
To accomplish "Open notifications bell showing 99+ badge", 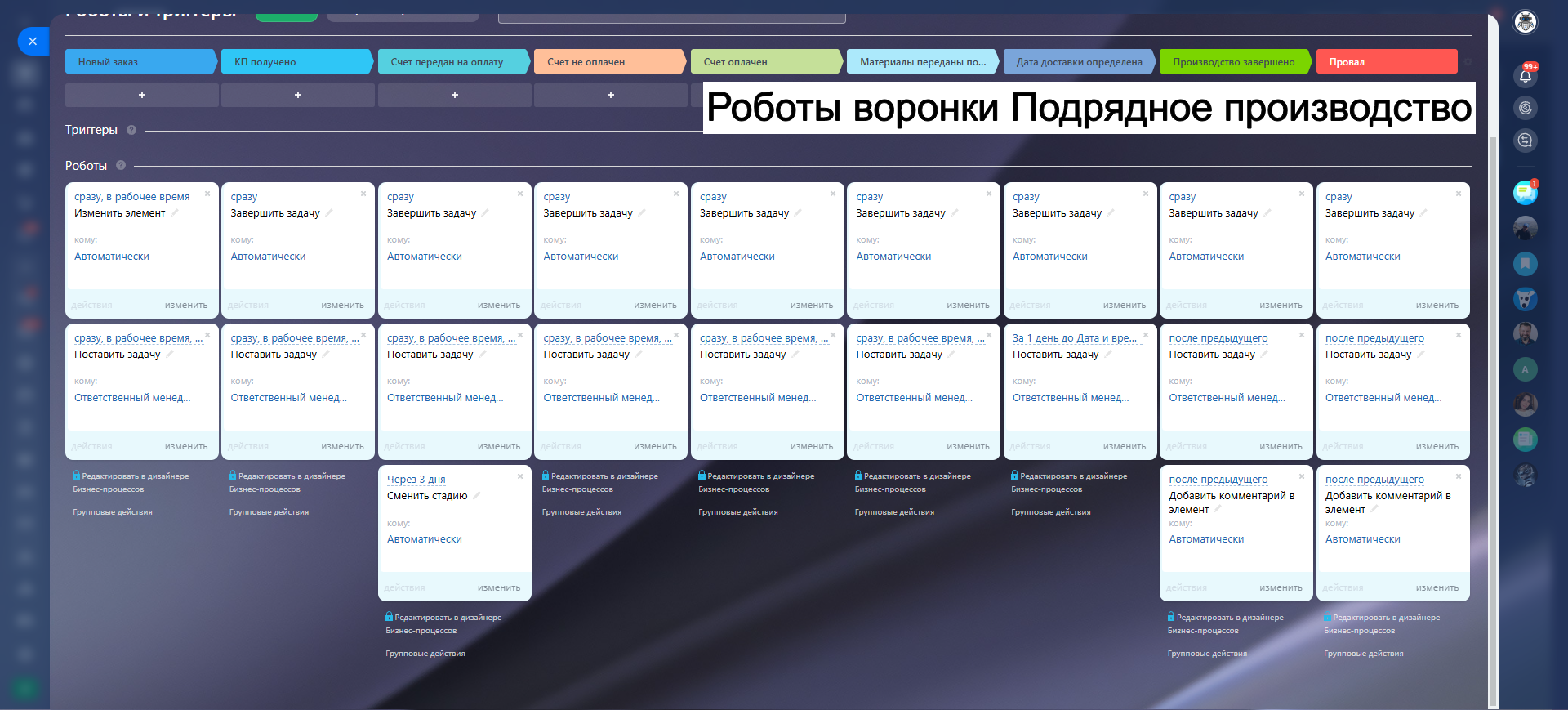I will [1525, 76].
